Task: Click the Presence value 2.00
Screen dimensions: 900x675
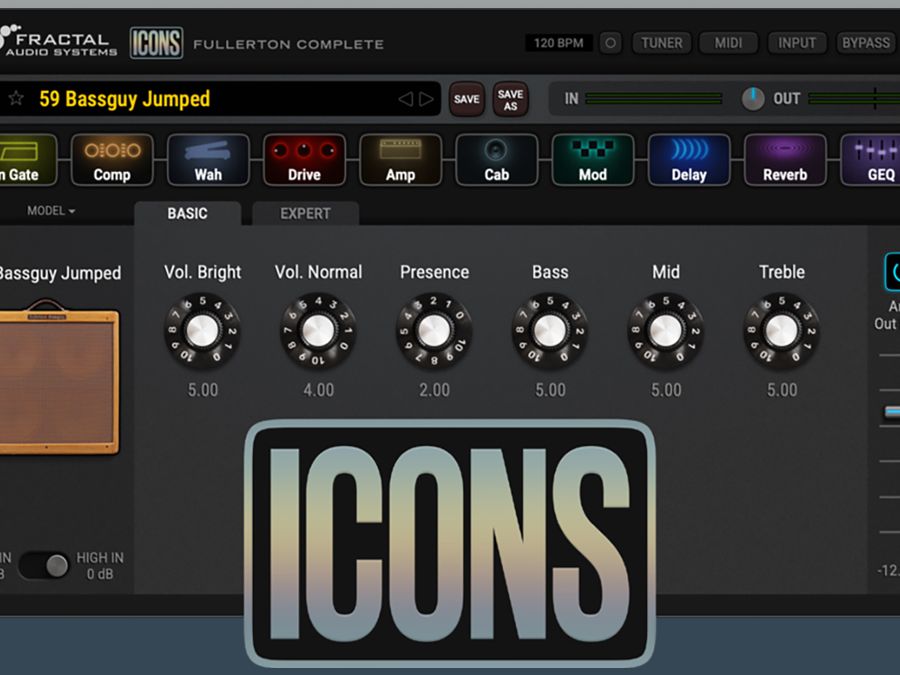Action: tap(435, 390)
